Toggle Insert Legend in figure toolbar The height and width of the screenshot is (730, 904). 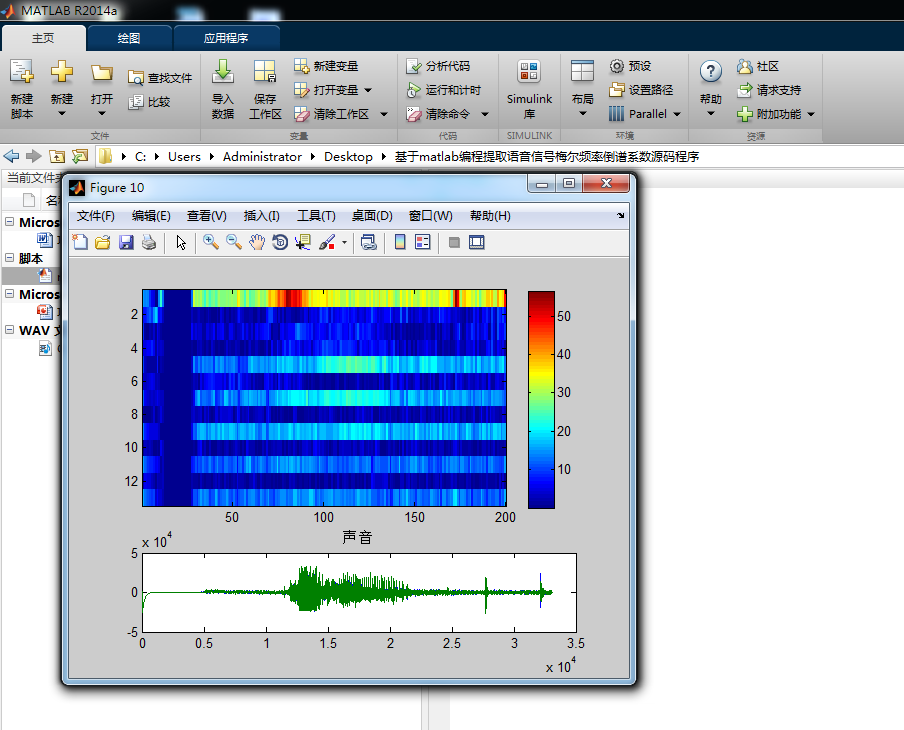[423, 242]
